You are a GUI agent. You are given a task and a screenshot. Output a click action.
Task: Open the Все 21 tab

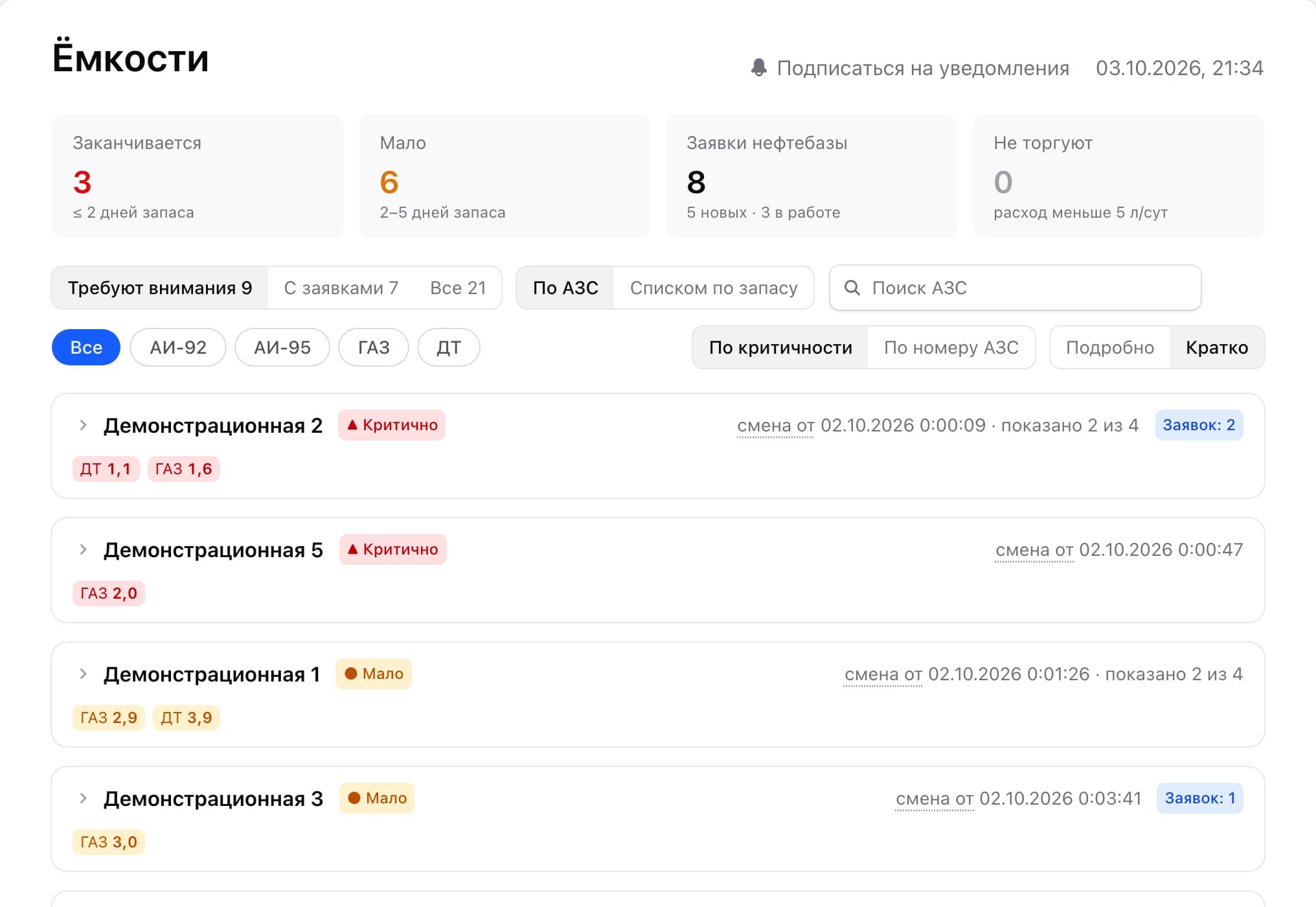tap(458, 288)
